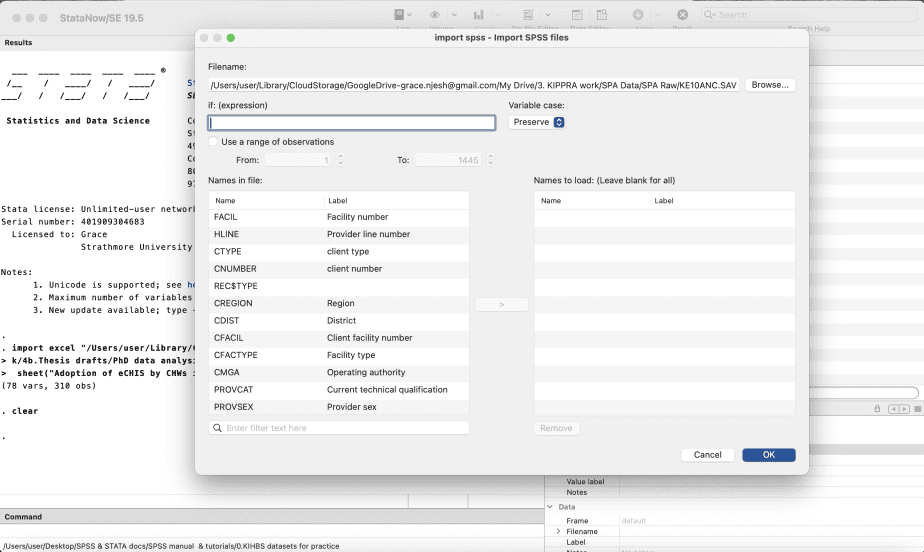Open the Graph toolbar icon
924x552 pixels.
pyautogui.click(x=479, y=15)
